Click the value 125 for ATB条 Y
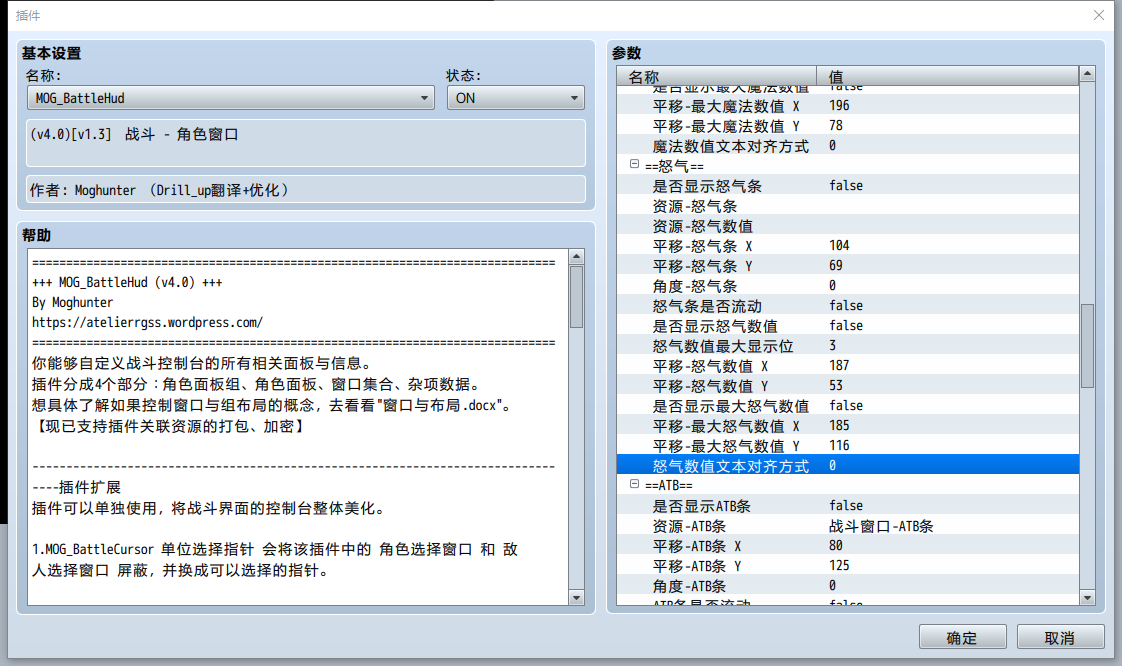 click(x=839, y=566)
